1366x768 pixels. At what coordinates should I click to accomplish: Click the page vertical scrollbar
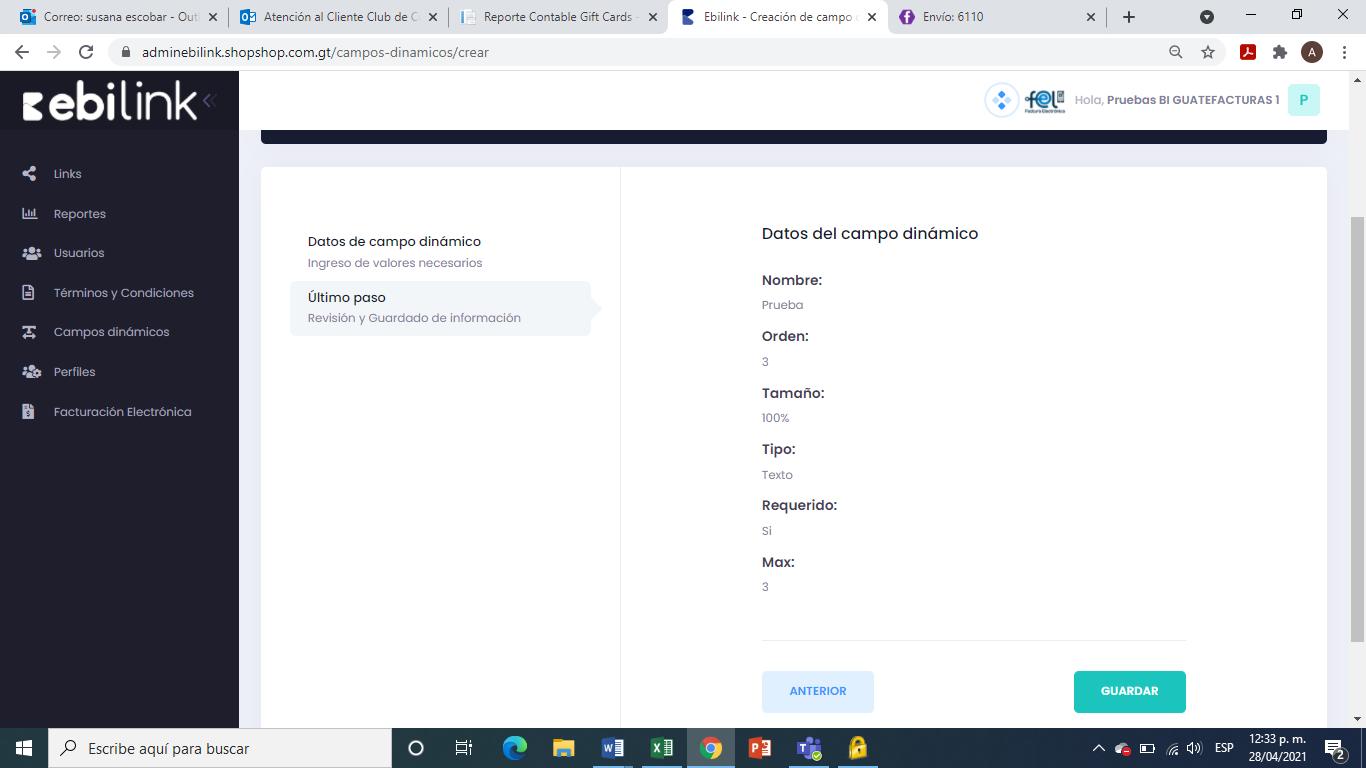1357,430
